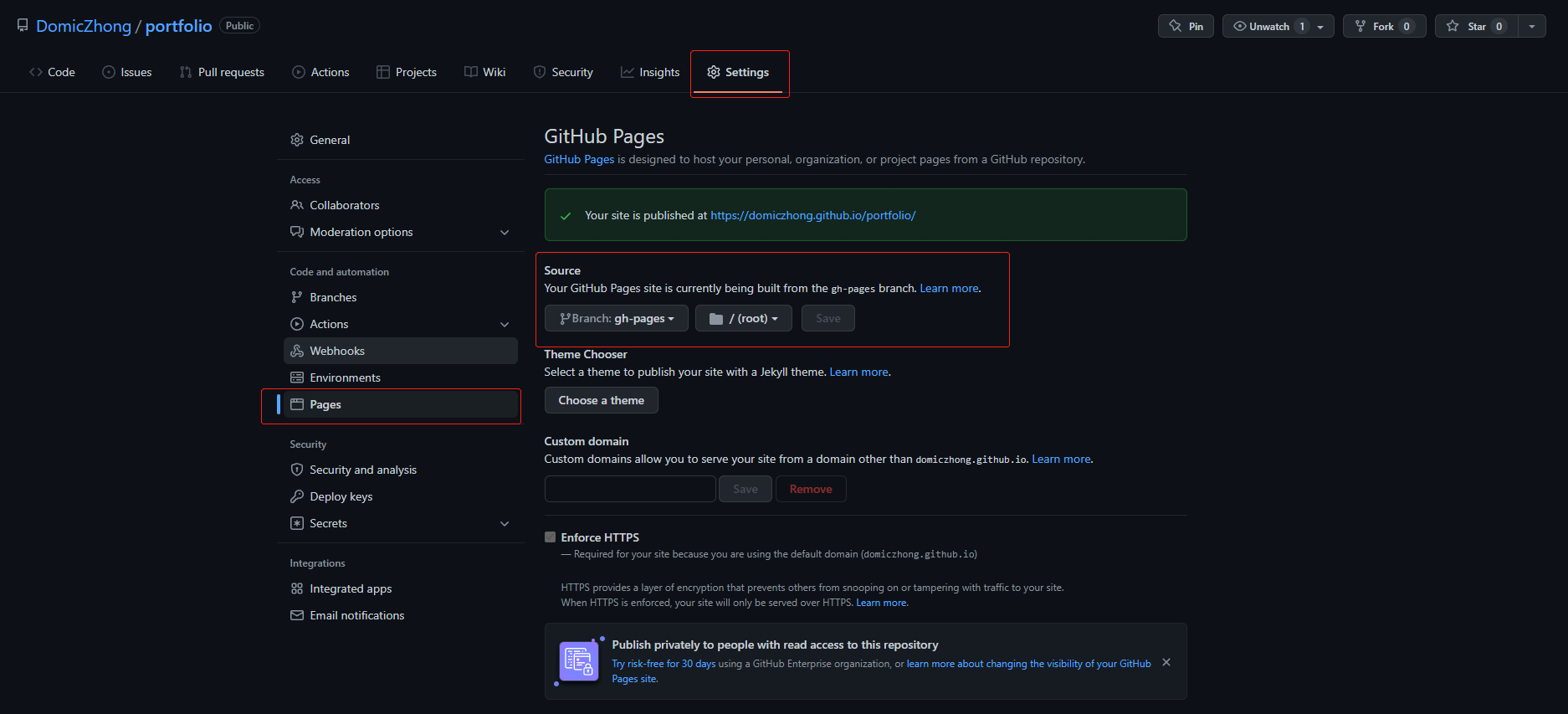Click the Webhooks icon

pyautogui.click(x=297, y=351)
